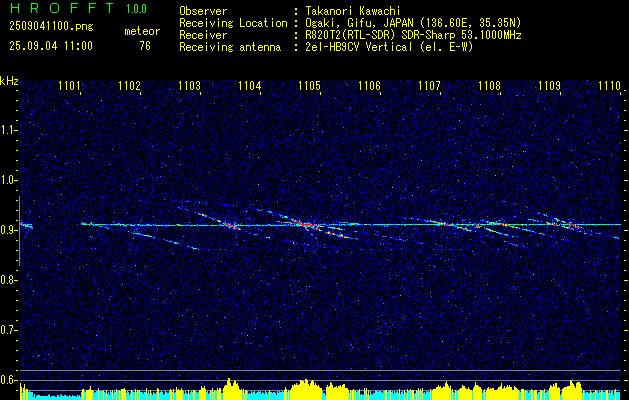Click frequency axis label 0.8
Image resolution: width=629 pixels, height=400 pixels.
[7, 280]
